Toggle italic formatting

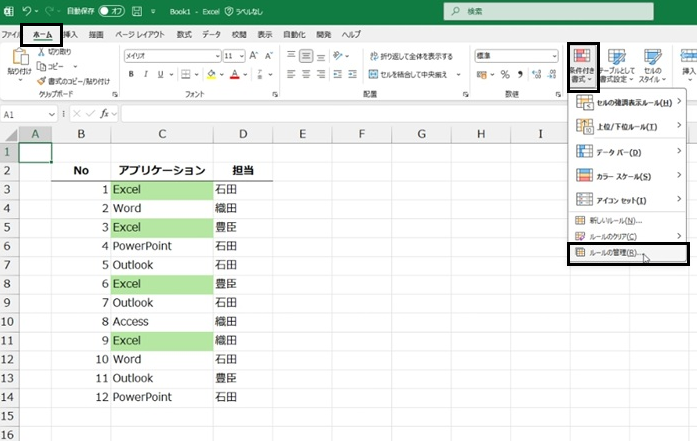pyautogui.click(x=147, y=74)
